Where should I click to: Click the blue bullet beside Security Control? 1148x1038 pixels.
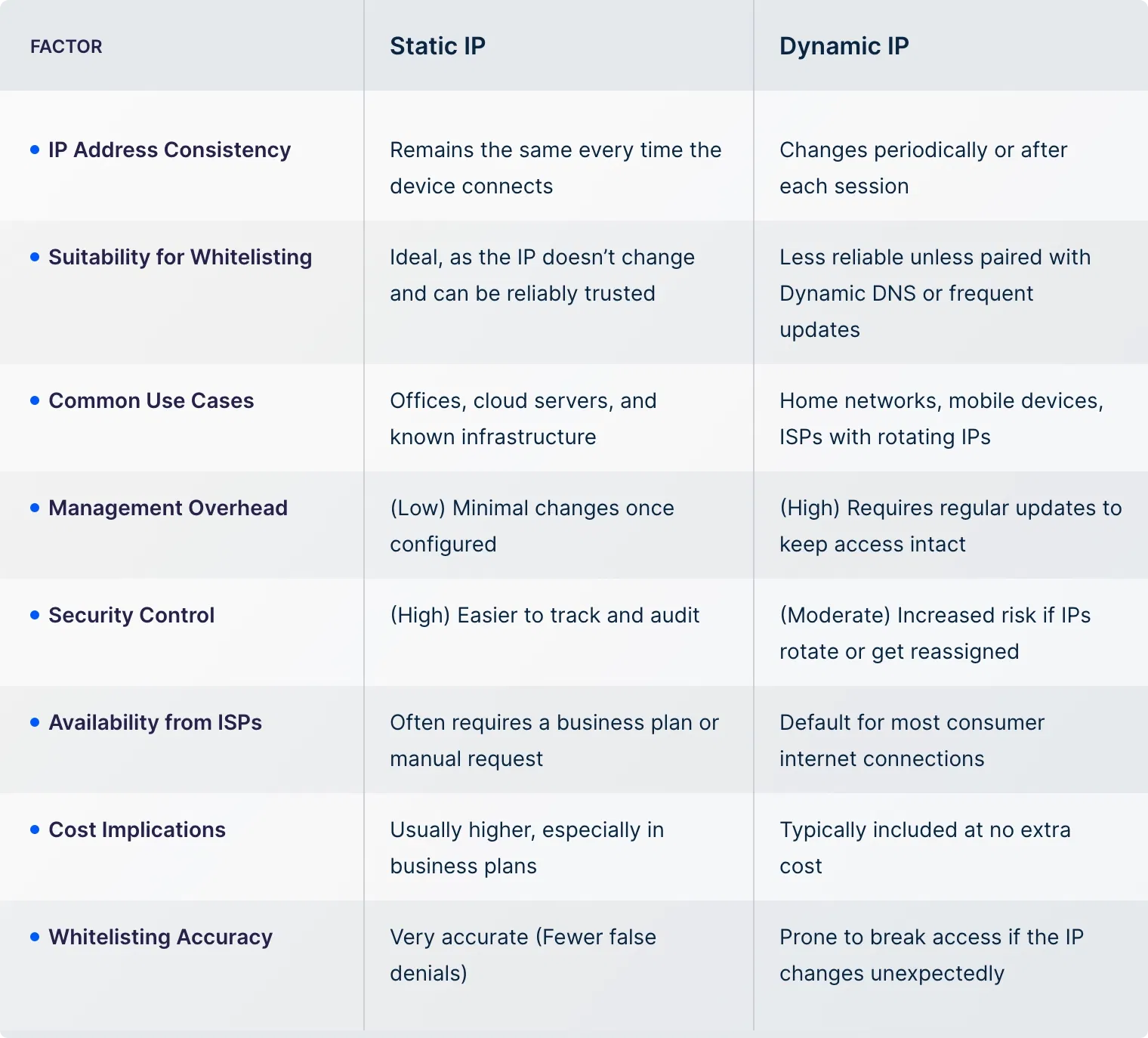click(35, 615)
